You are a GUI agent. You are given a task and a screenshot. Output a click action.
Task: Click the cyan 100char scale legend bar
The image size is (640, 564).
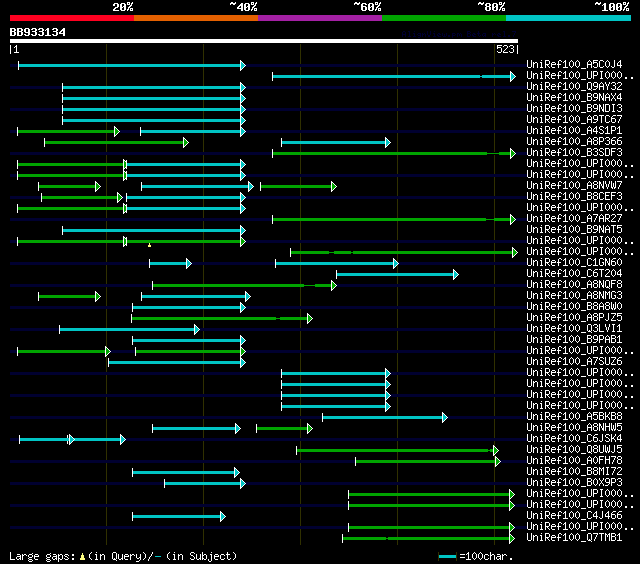tap(447, 556)
